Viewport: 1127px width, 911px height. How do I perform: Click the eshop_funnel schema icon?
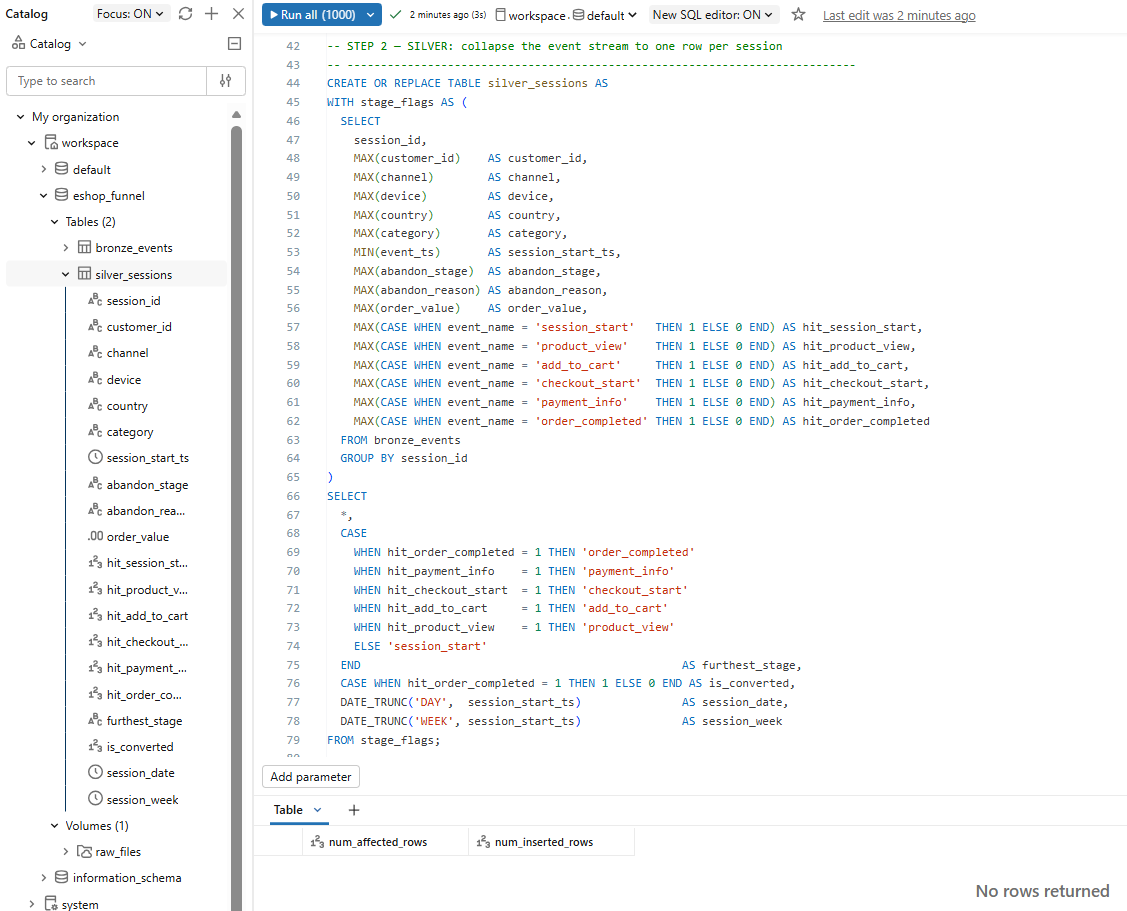pos(62,195)
